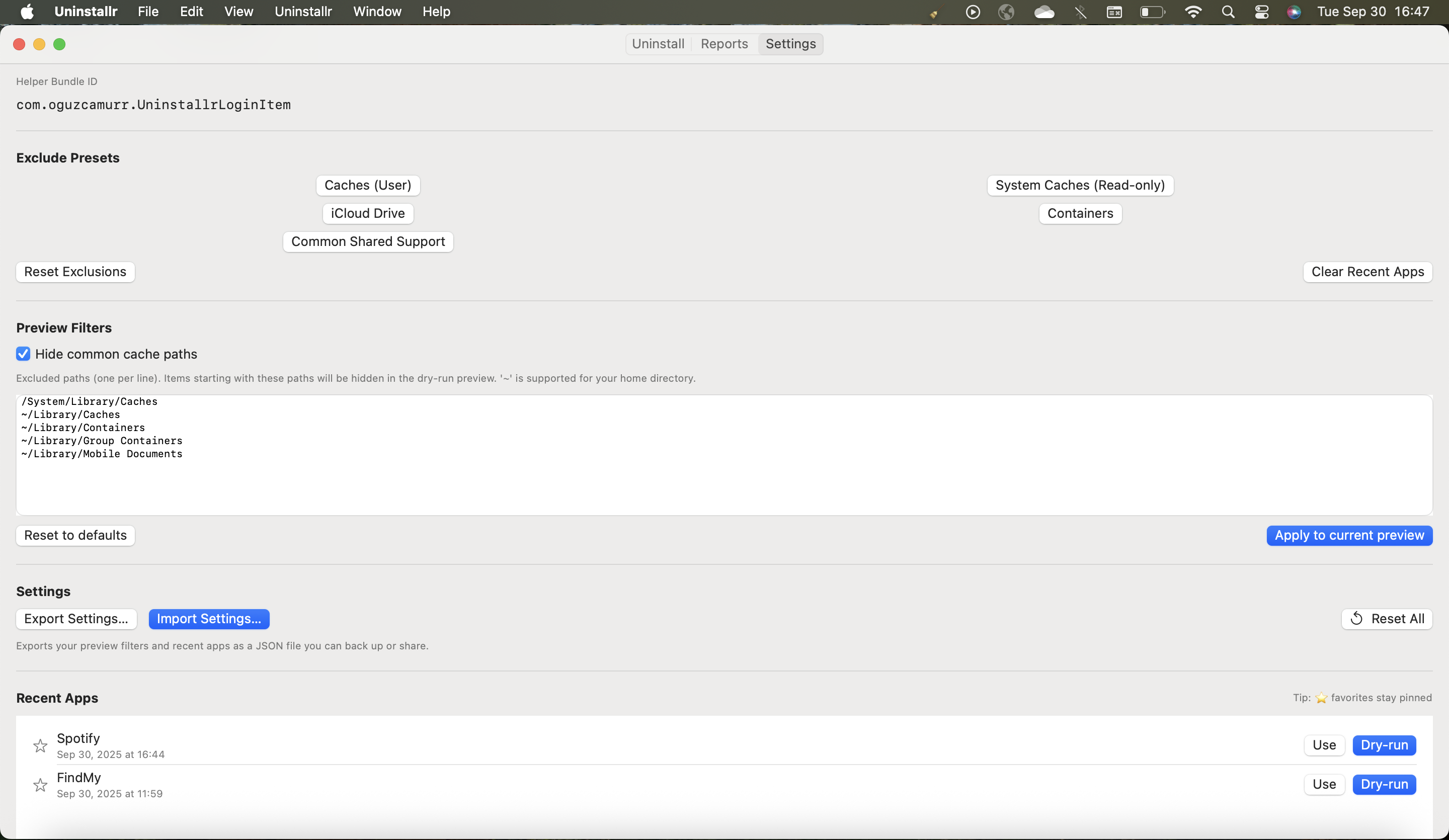Switch to the Reports tab

pos(724,44)
